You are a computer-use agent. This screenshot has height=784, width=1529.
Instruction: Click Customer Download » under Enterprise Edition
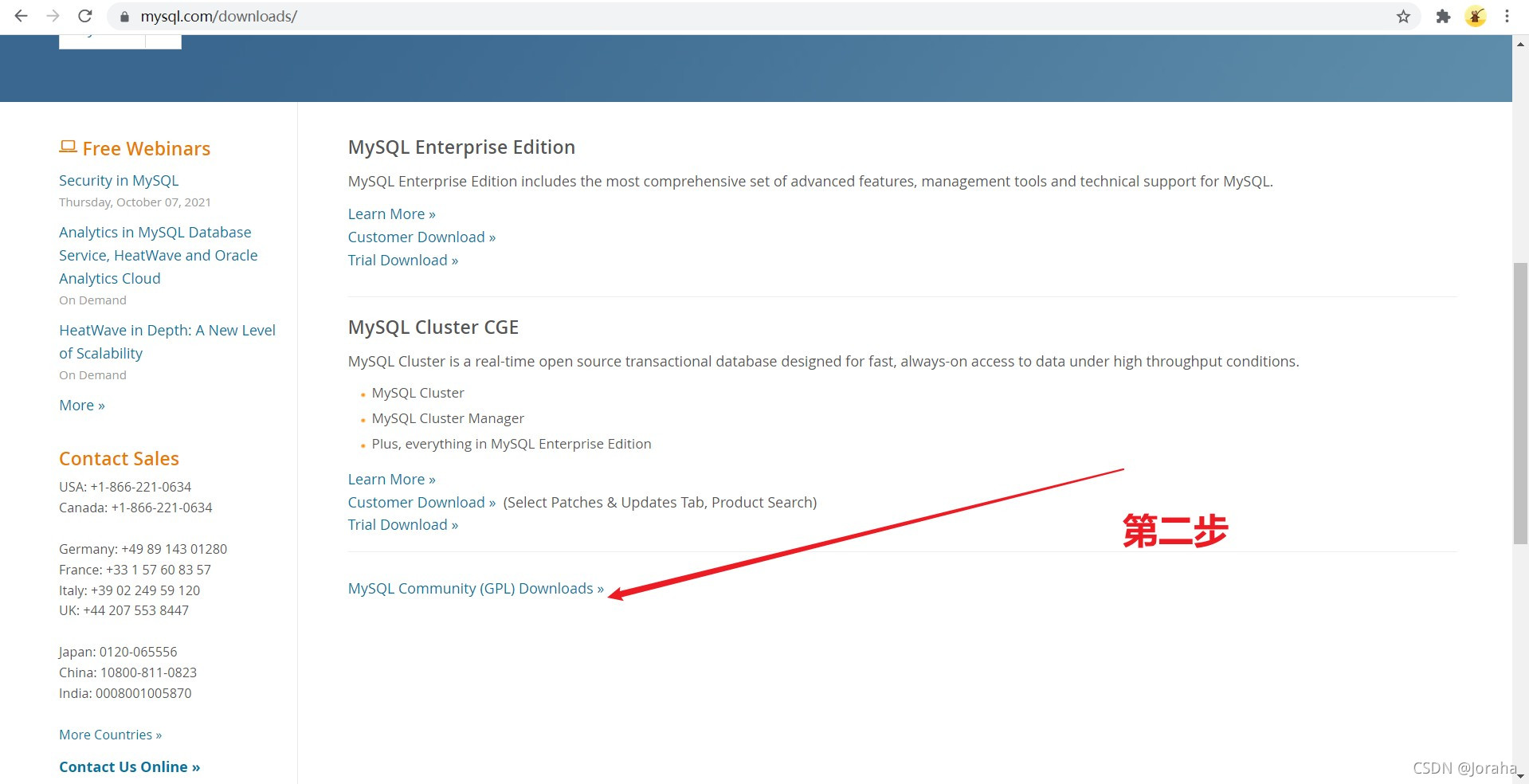pyautogui.click(x=421, y=237)
